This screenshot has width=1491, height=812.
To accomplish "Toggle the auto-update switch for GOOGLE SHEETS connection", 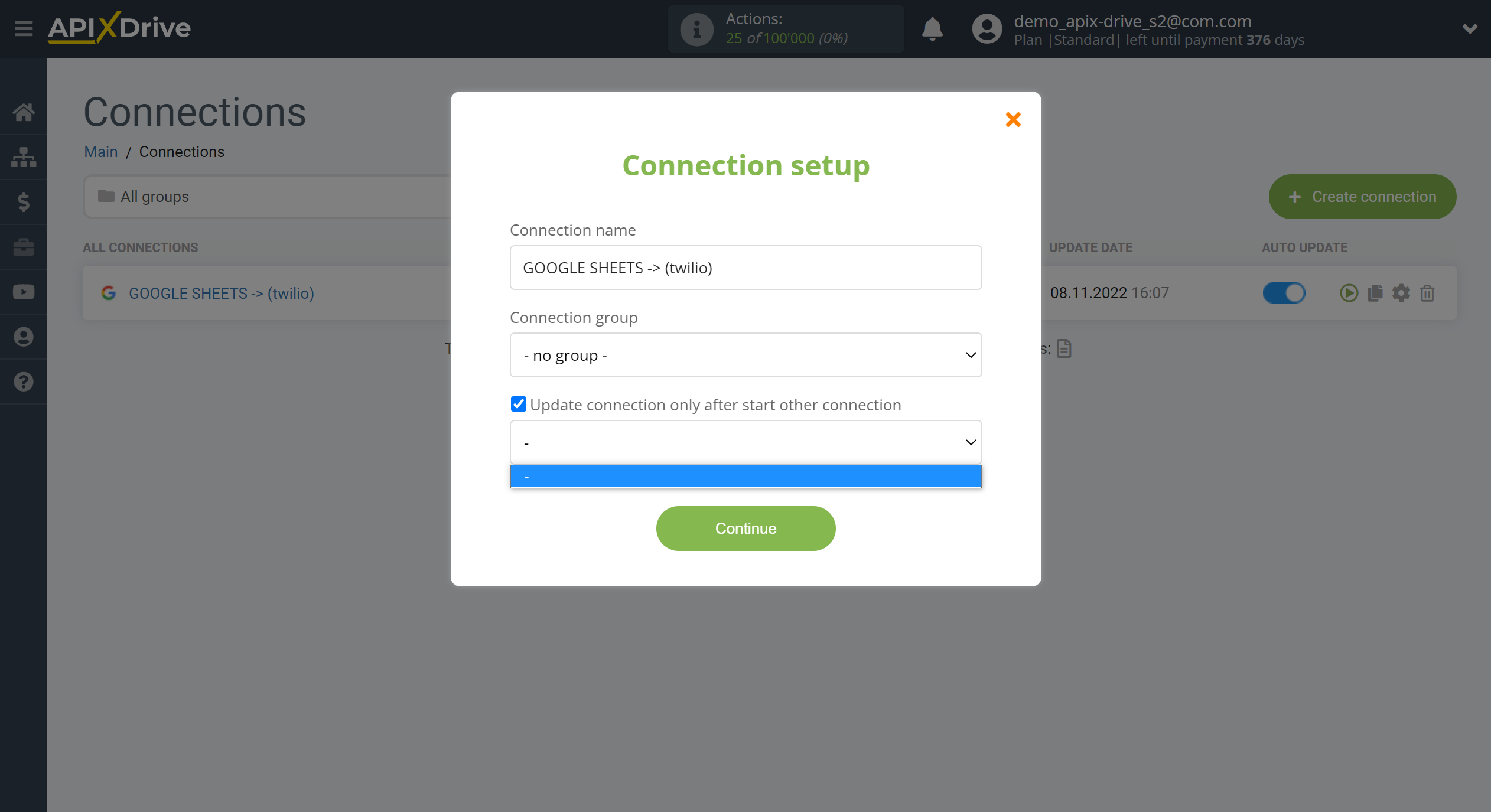I will click(x=1283, y=293).
